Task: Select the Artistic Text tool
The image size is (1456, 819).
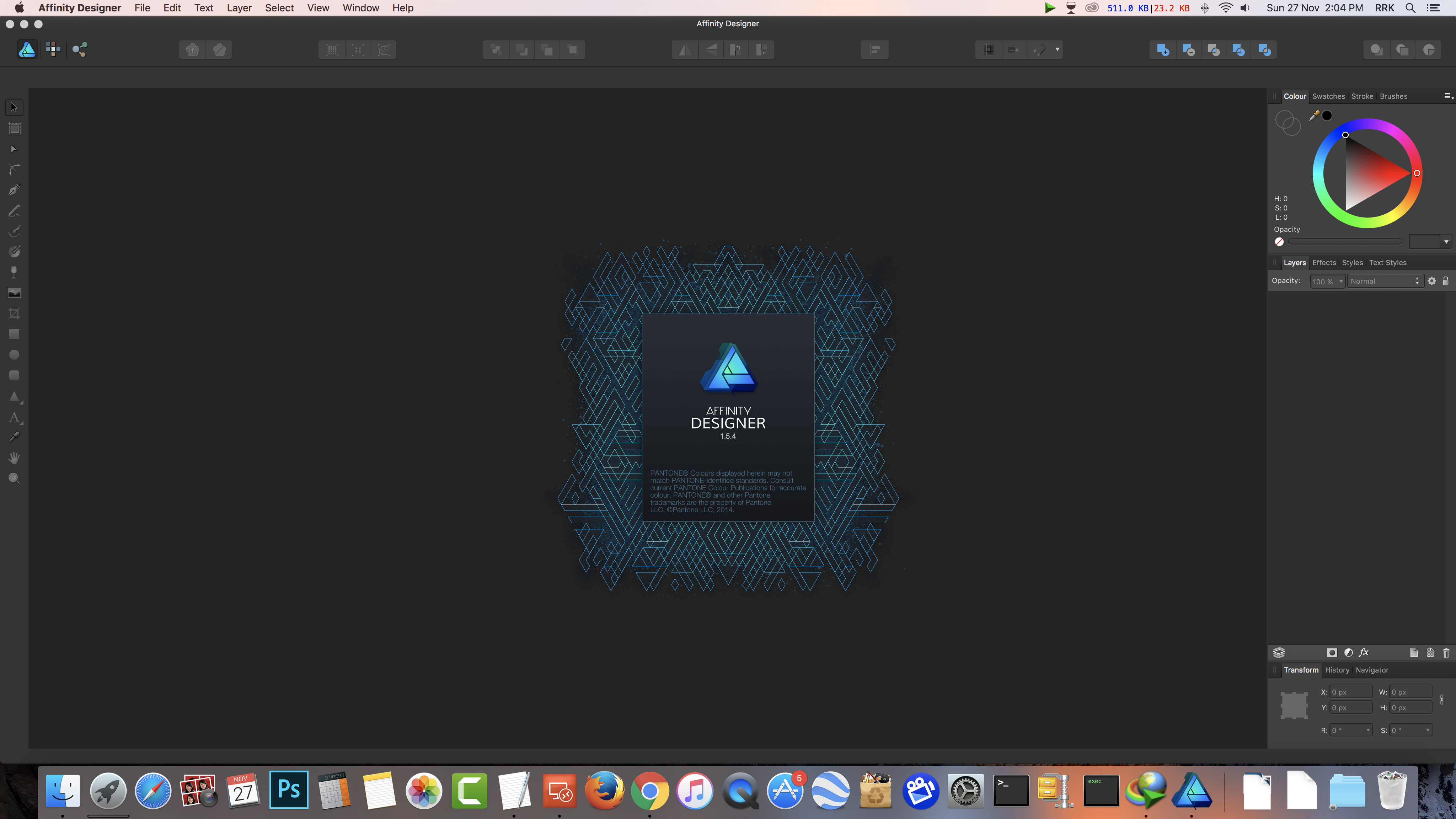Action: [x=14, y=418]
